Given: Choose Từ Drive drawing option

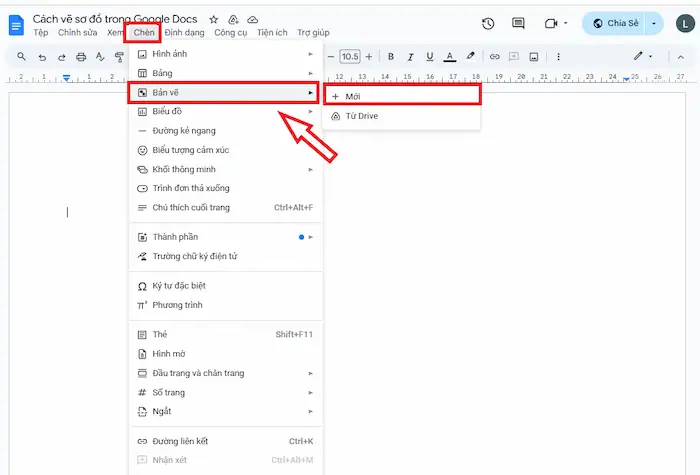Looking at the screenshot, I should (x=402, y=116).
